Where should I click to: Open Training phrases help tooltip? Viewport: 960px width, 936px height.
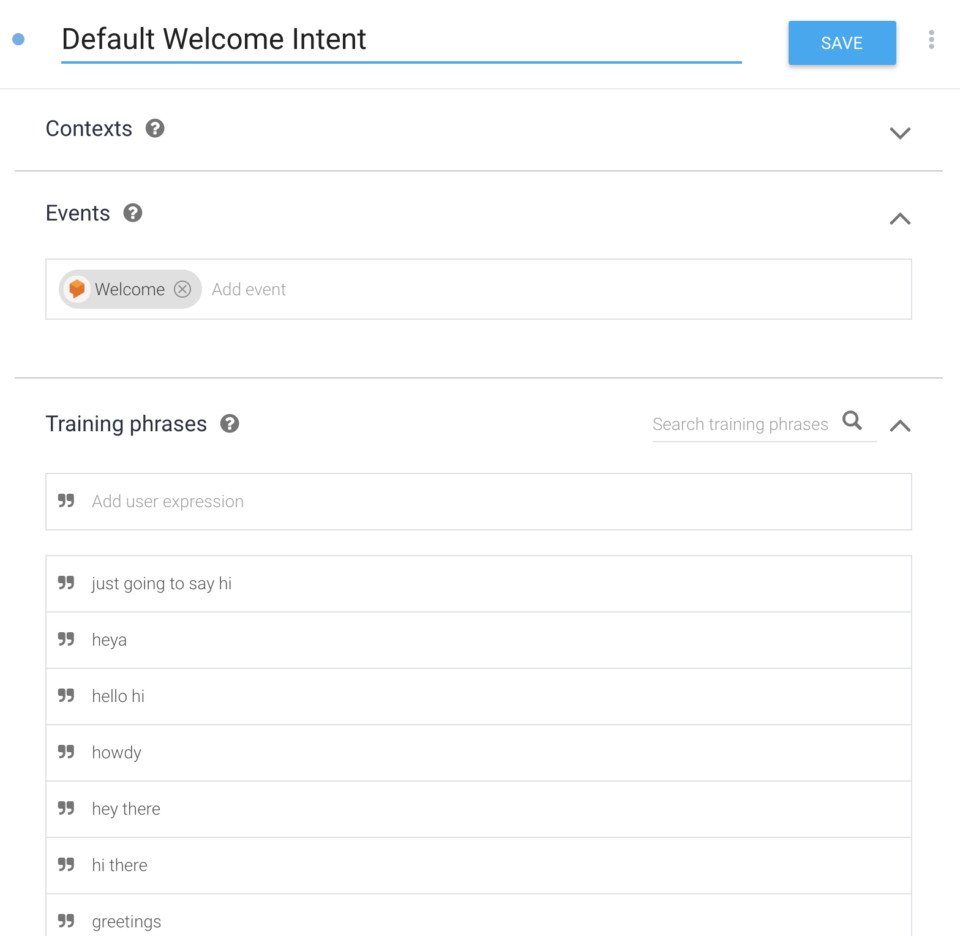(229, 423)
